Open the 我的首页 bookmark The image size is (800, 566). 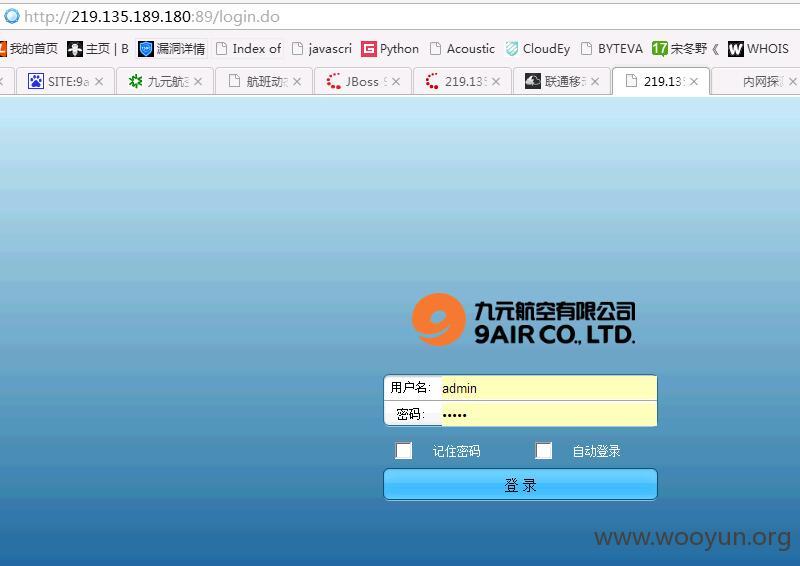point(30,48)
